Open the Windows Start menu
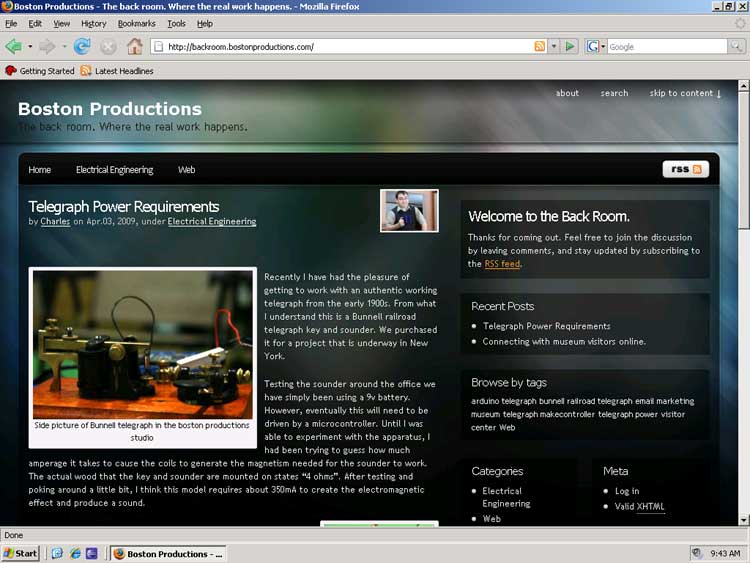This screenshot has height=563, width=750. point(20,553)
